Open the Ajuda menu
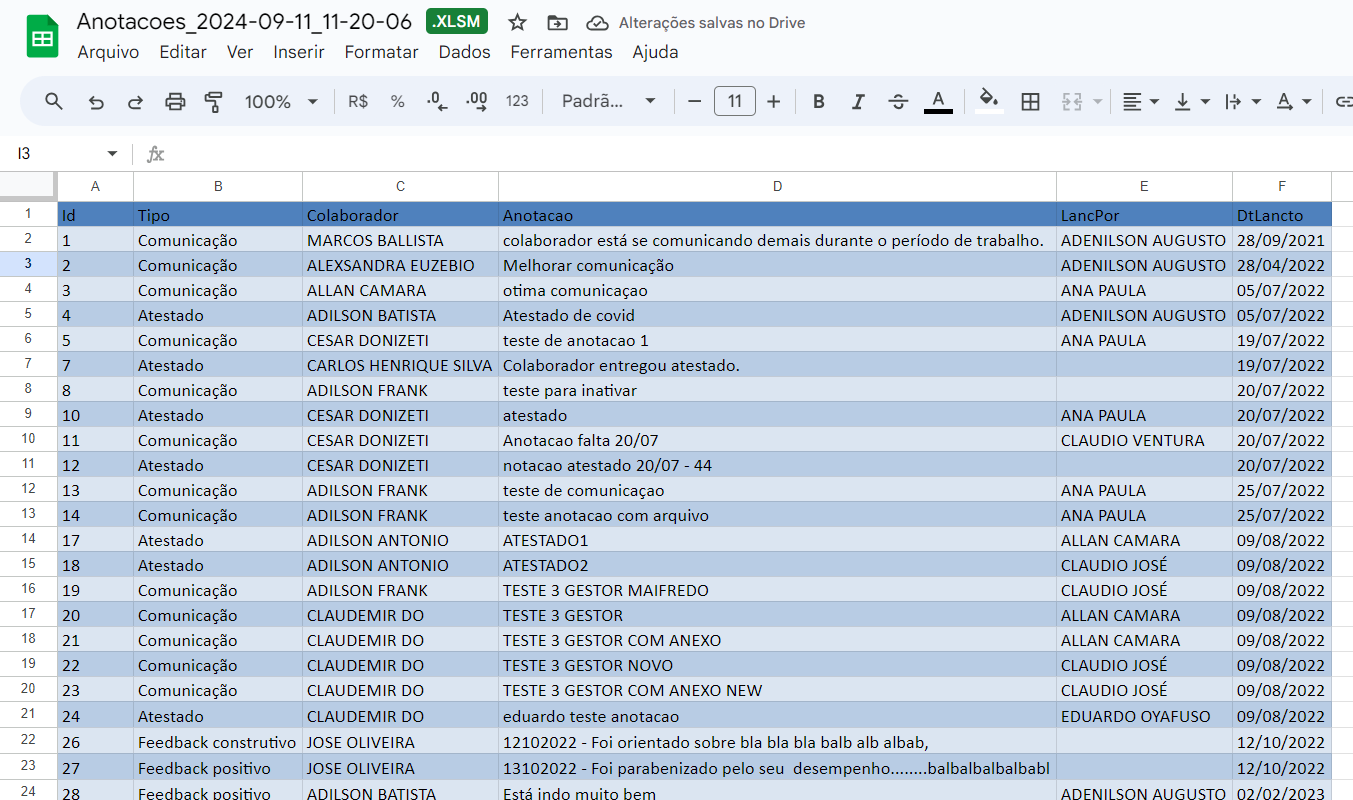This screenshot has width=1353, height=800. (655, 52)
